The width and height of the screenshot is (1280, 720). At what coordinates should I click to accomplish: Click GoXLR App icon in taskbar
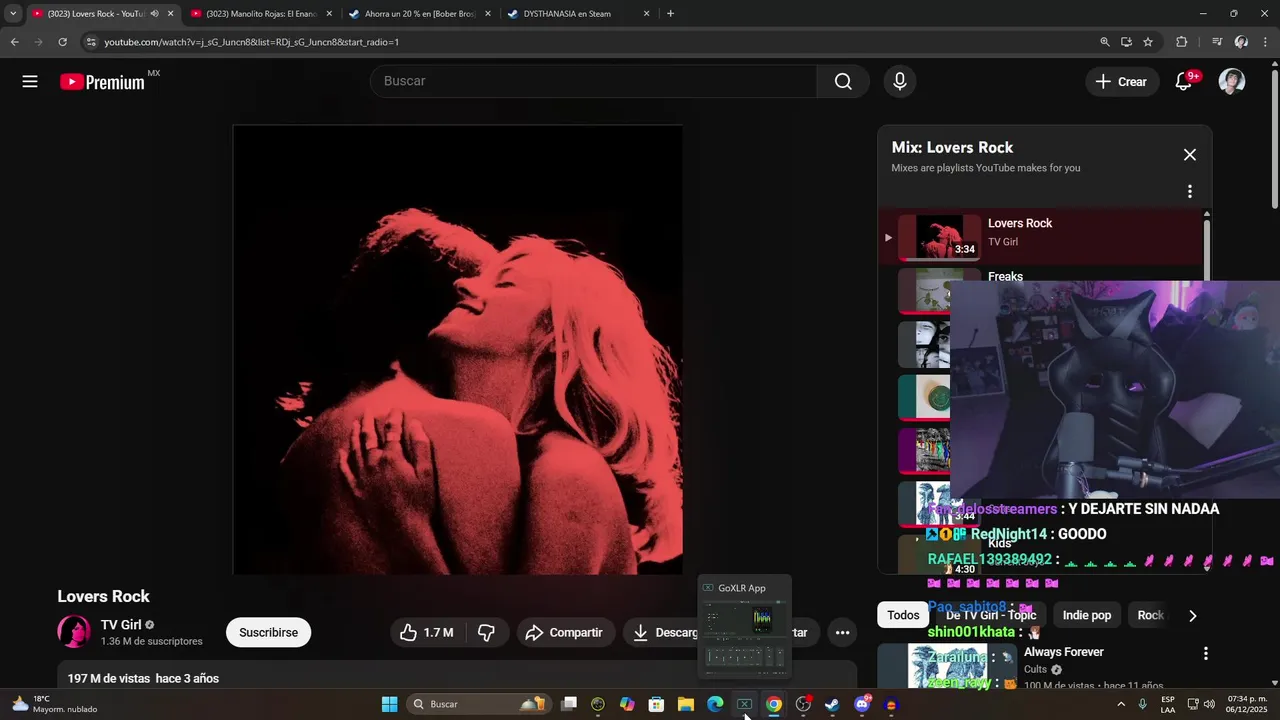[x=744, y=704]
